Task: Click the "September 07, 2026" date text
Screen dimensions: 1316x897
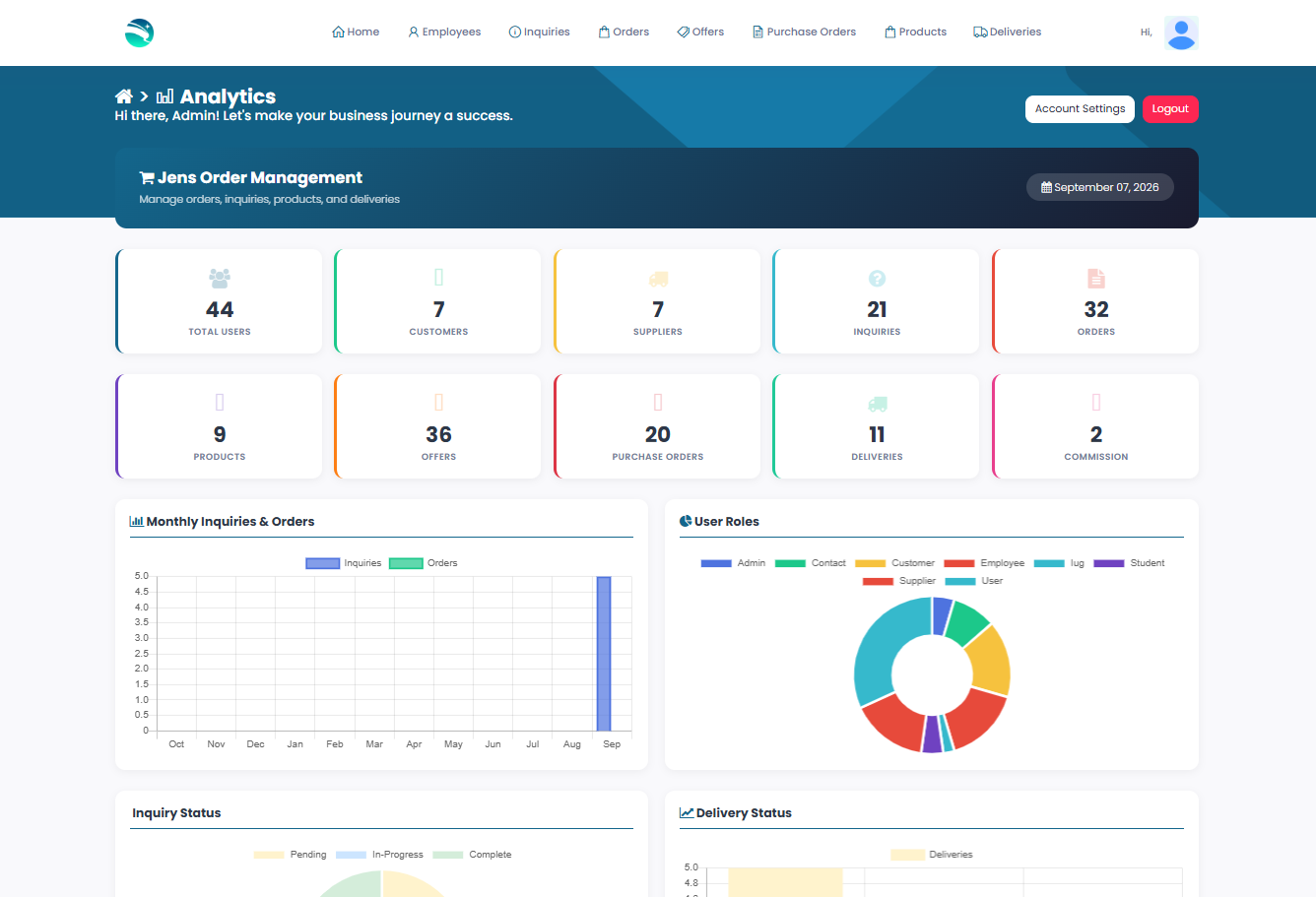Action: coord(1106,187)
